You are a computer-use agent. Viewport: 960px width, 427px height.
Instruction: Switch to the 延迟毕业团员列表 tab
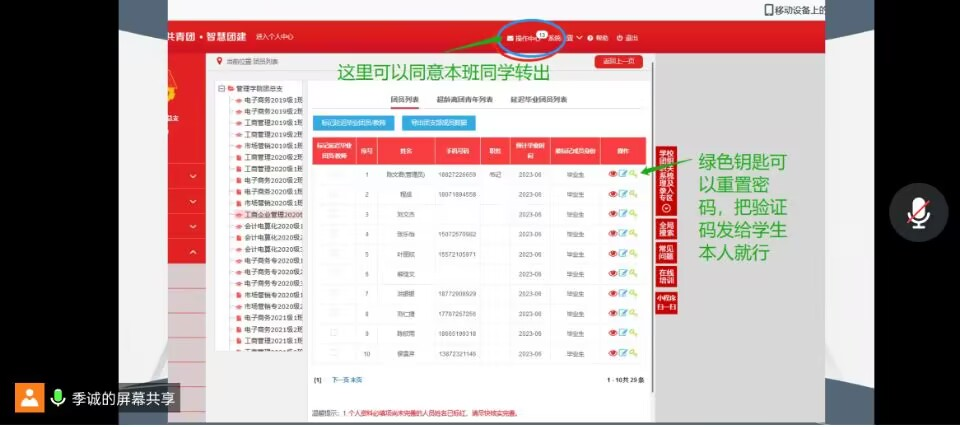[x=539, y=100]
